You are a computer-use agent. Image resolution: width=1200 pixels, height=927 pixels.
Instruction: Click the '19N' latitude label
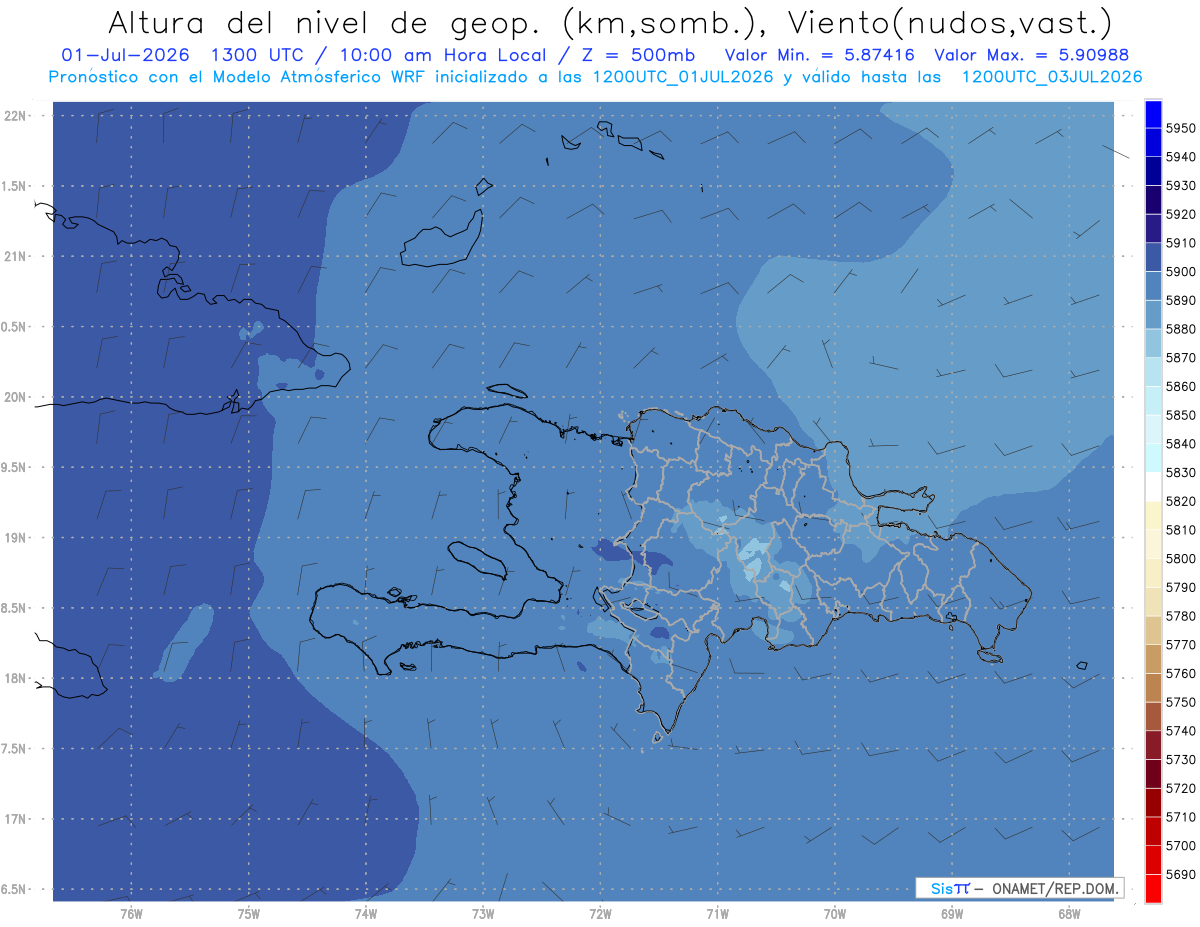17,538
